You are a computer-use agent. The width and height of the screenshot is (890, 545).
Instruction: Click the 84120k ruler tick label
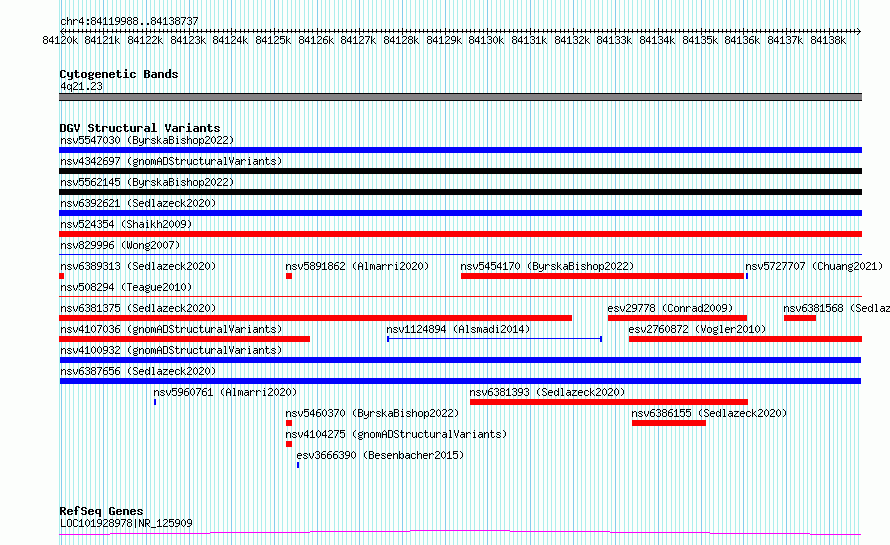click(60, 40)
